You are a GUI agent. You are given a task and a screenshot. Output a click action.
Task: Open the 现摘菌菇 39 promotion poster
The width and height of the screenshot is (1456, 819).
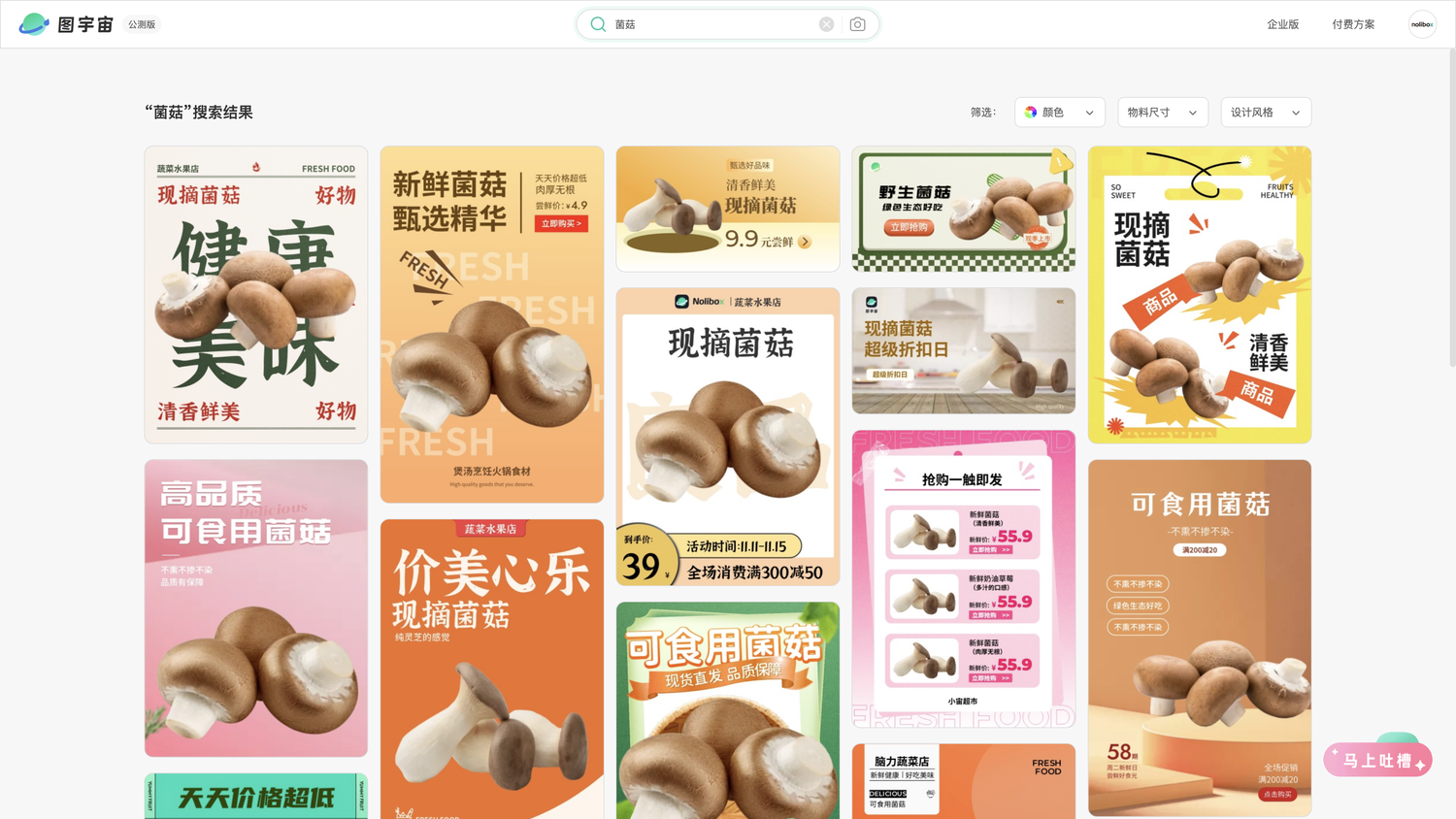(728, 437)
